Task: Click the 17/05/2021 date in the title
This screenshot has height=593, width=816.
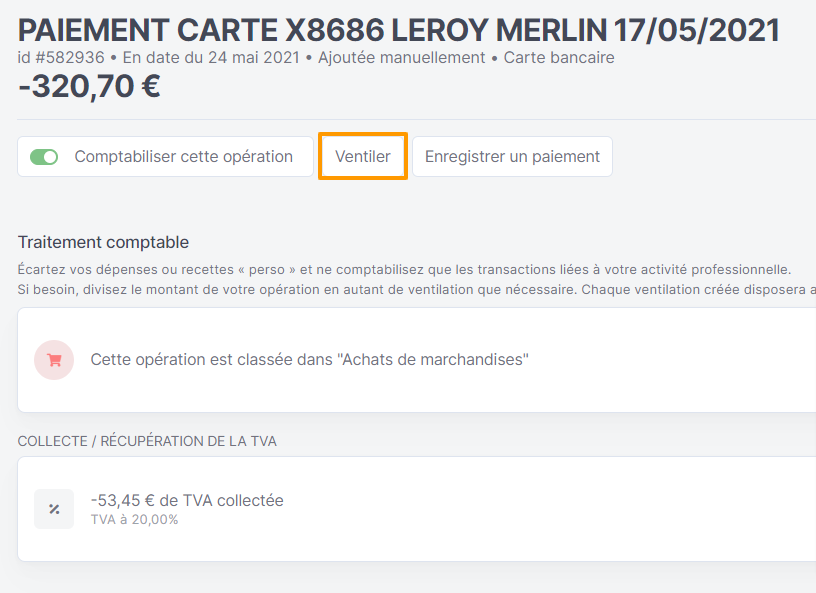Action: [x=697, y=30]
